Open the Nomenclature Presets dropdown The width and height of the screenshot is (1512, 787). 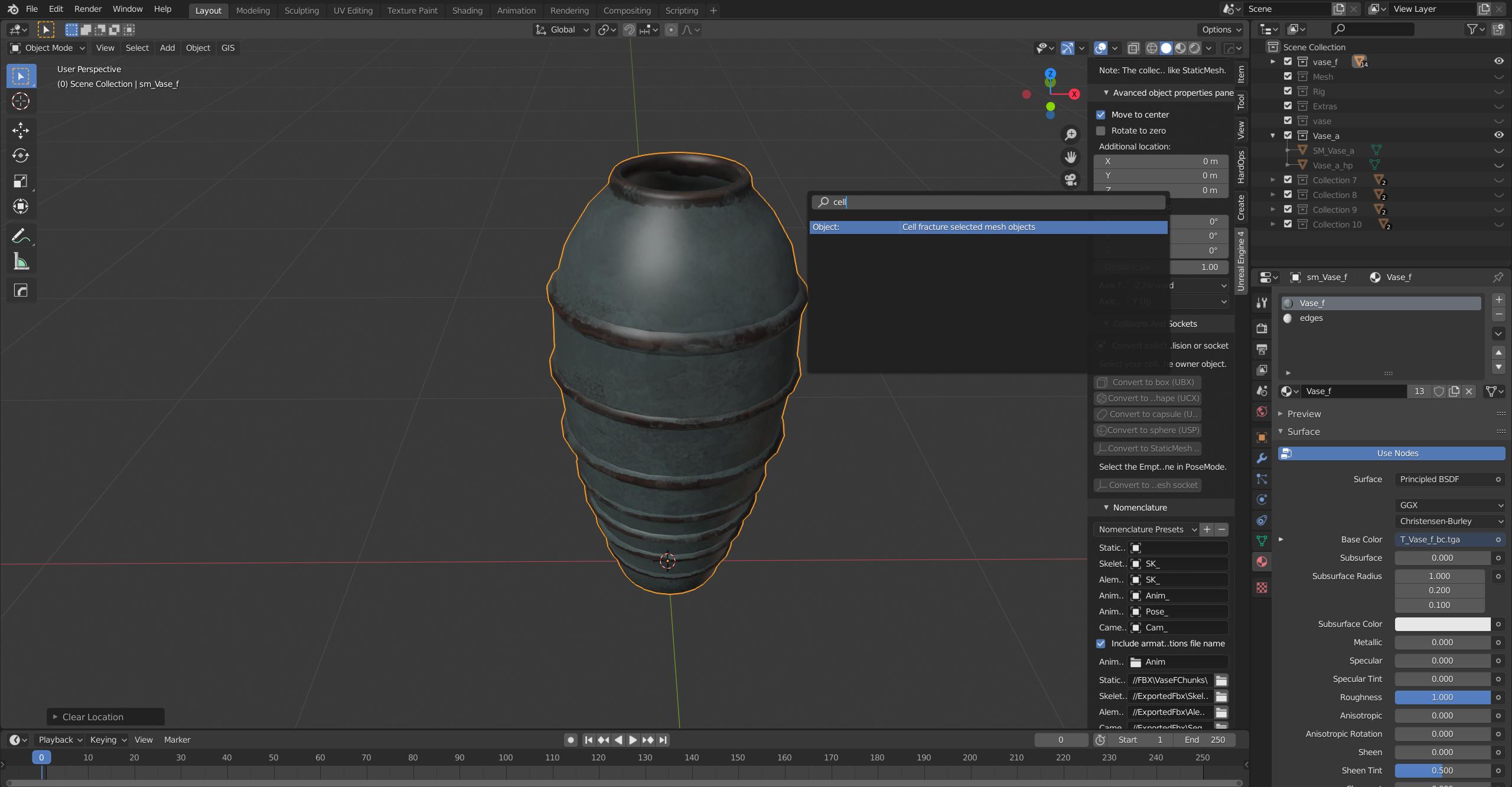click(x=1146, y=529)
